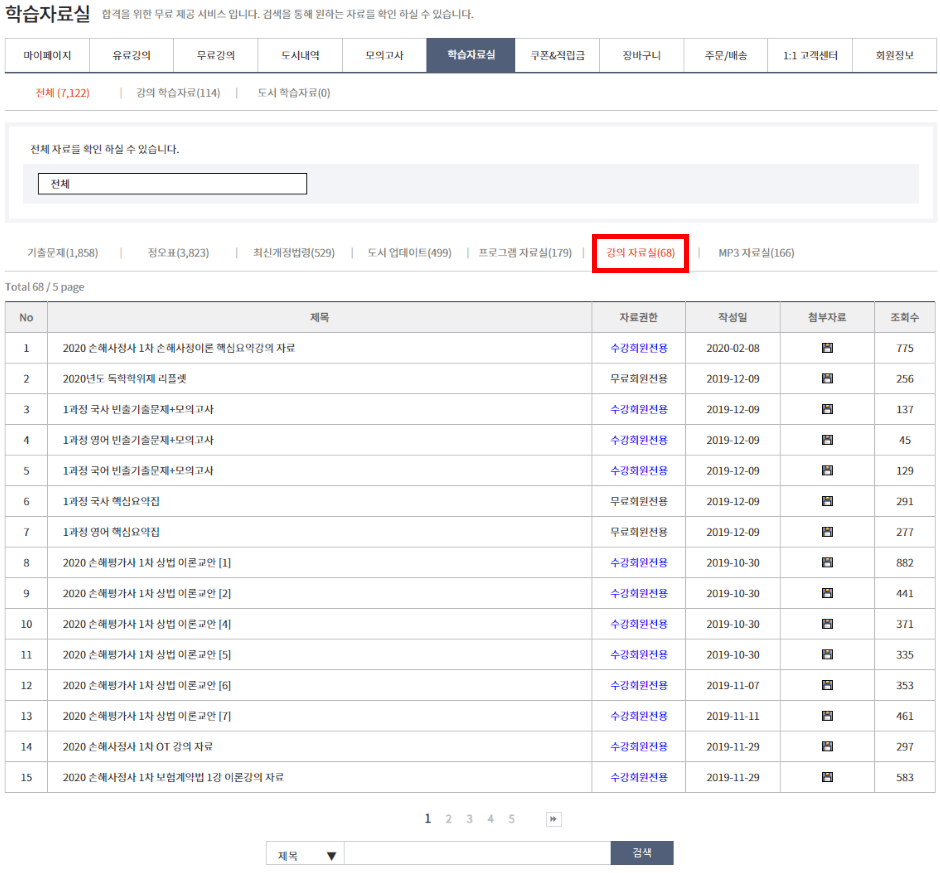Download attachment for 1차 OT 강의 자료
The height and width of the screenshot is (873, 940).
tap(827, 746)
